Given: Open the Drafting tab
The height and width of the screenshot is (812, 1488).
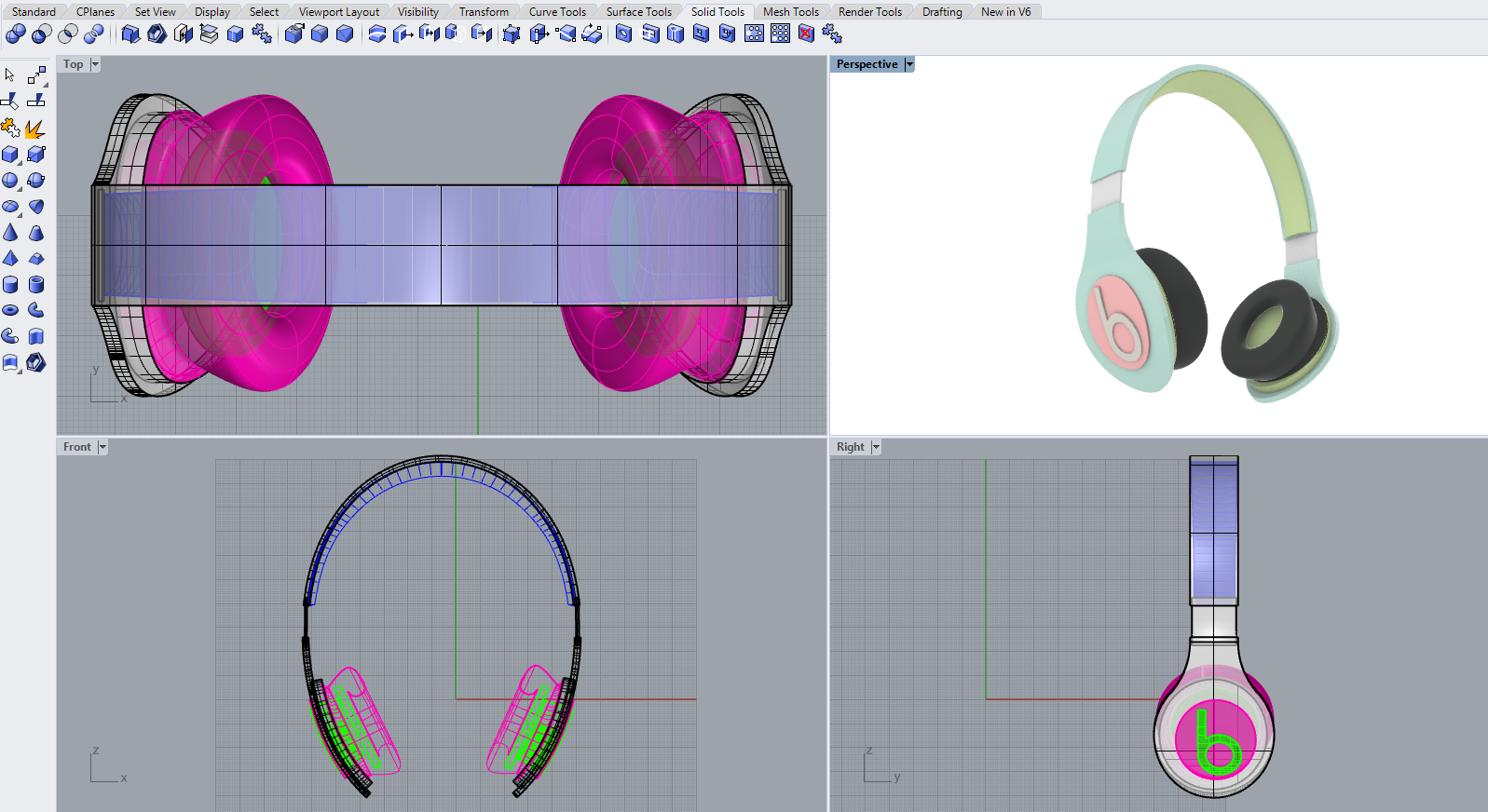Looking at the screenshot, I should click(x=942, y=12).
